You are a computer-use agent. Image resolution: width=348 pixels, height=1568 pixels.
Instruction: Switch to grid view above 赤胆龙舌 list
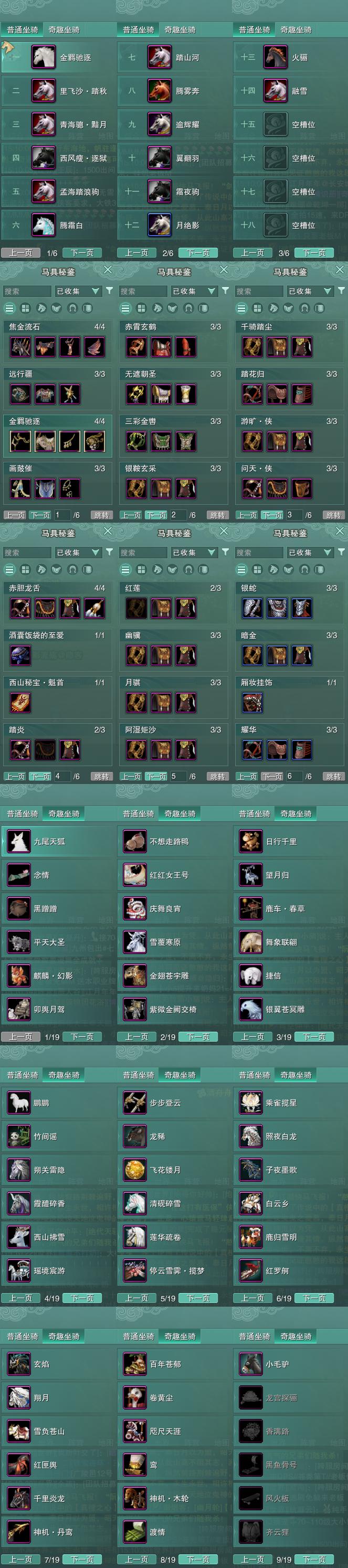25,569
